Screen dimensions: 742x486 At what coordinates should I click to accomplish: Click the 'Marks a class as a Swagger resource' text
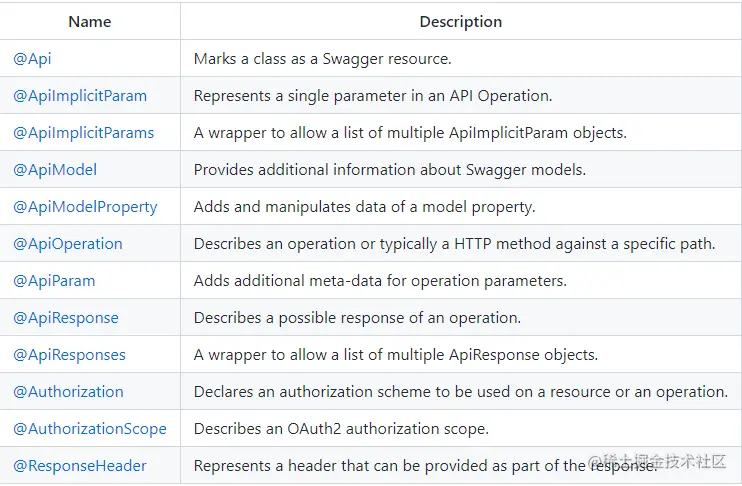[x=323, y=59]
